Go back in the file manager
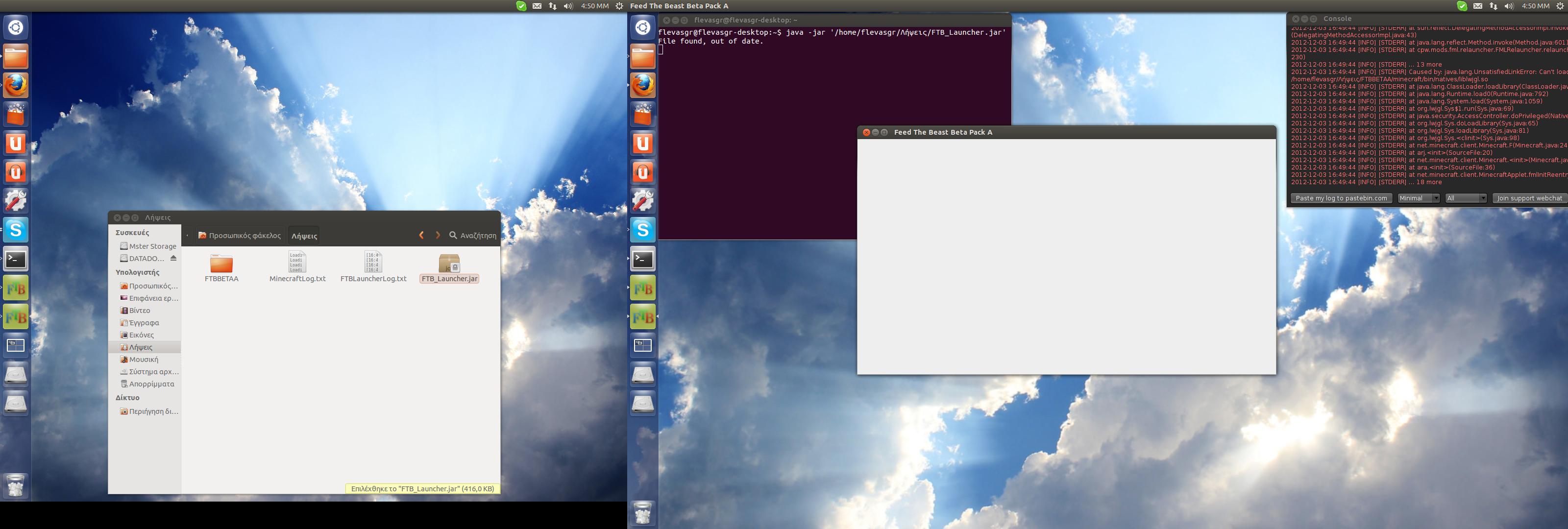 tap(421, 235)
